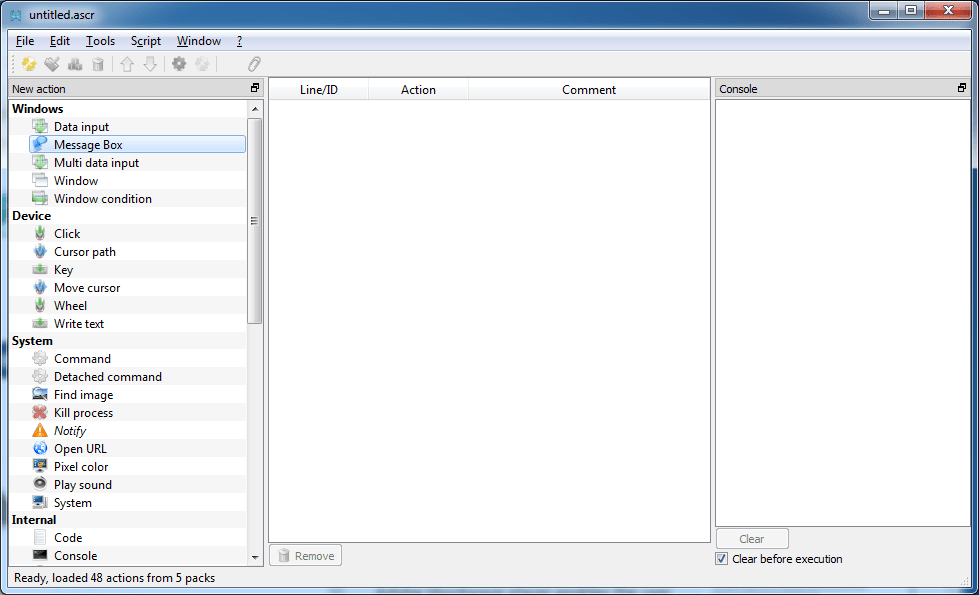The width and height of the screenshot is (979, 595).
Task: Create a new action with the puzzle icon
Action: coord(27,63)
